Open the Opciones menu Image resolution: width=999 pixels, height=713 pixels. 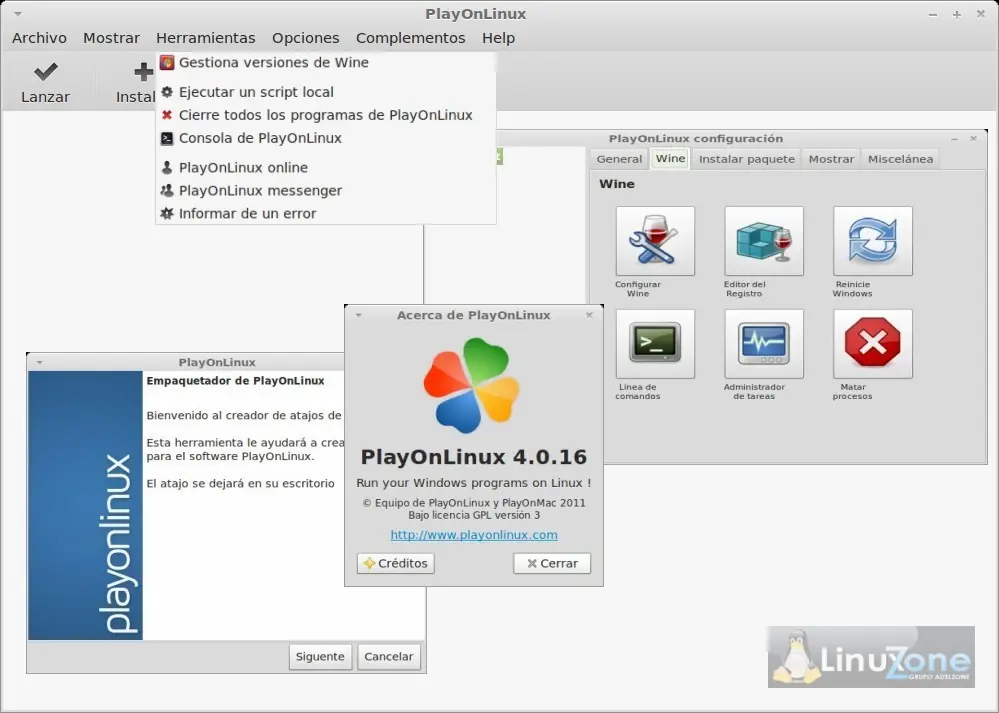coord(306,38)
